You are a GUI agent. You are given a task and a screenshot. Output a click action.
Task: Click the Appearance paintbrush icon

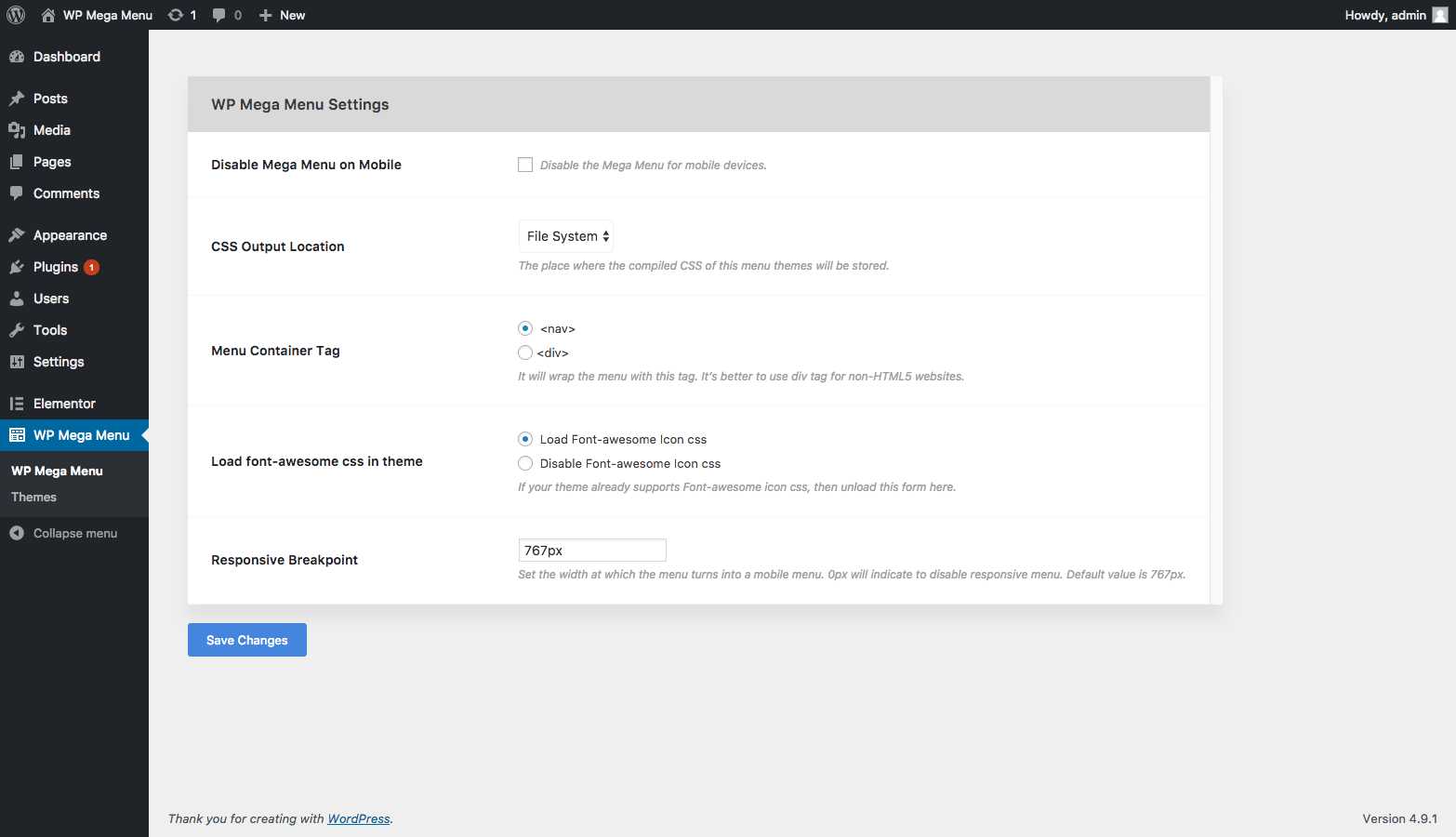[x=17, y=235]
